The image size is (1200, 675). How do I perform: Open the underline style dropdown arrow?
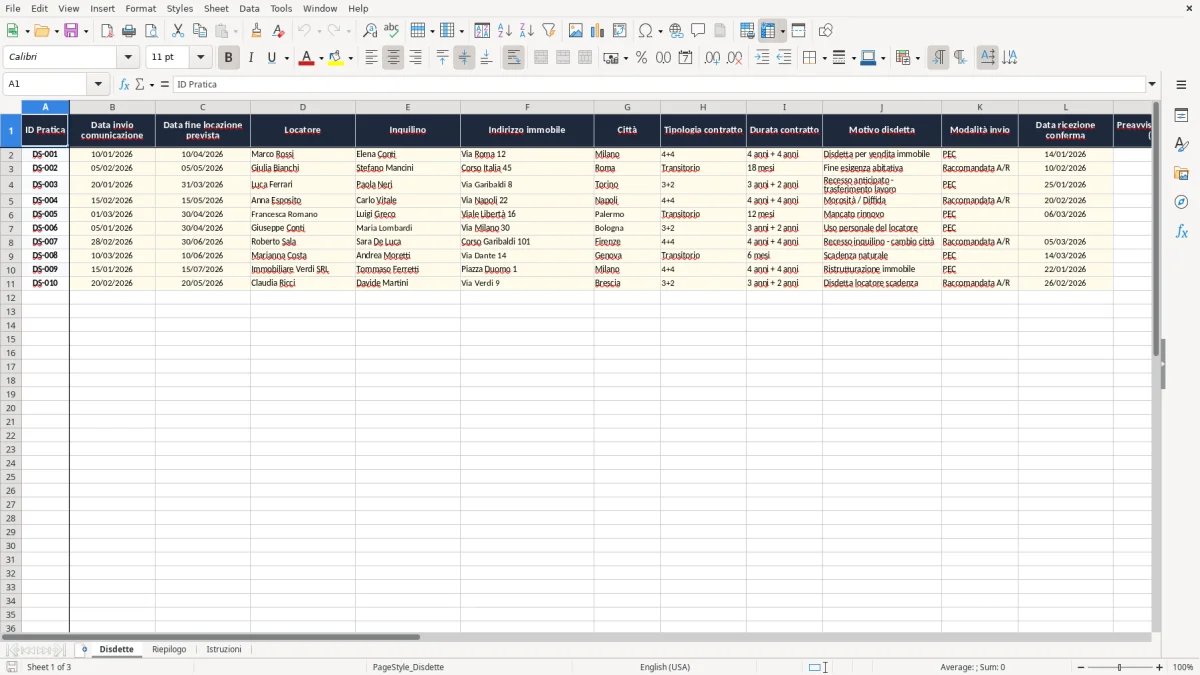[286, 58]
